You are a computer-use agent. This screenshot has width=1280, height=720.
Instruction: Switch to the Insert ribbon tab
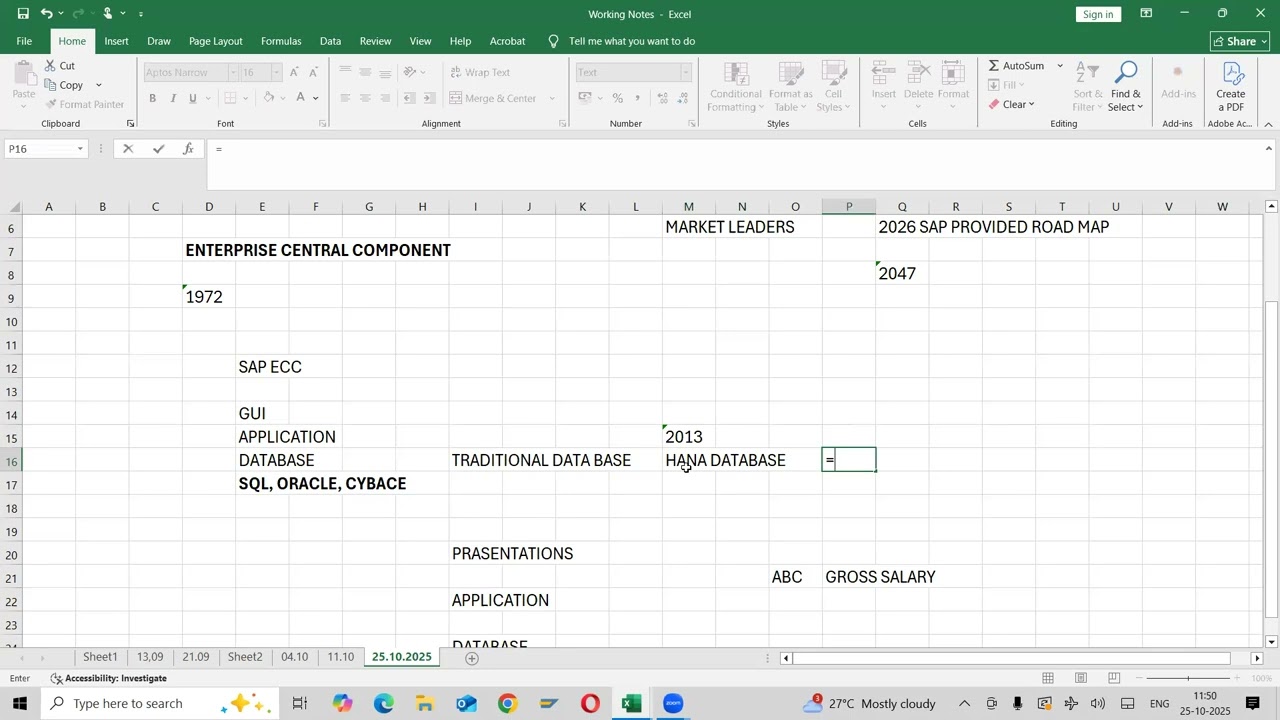(x=116, y=41)
